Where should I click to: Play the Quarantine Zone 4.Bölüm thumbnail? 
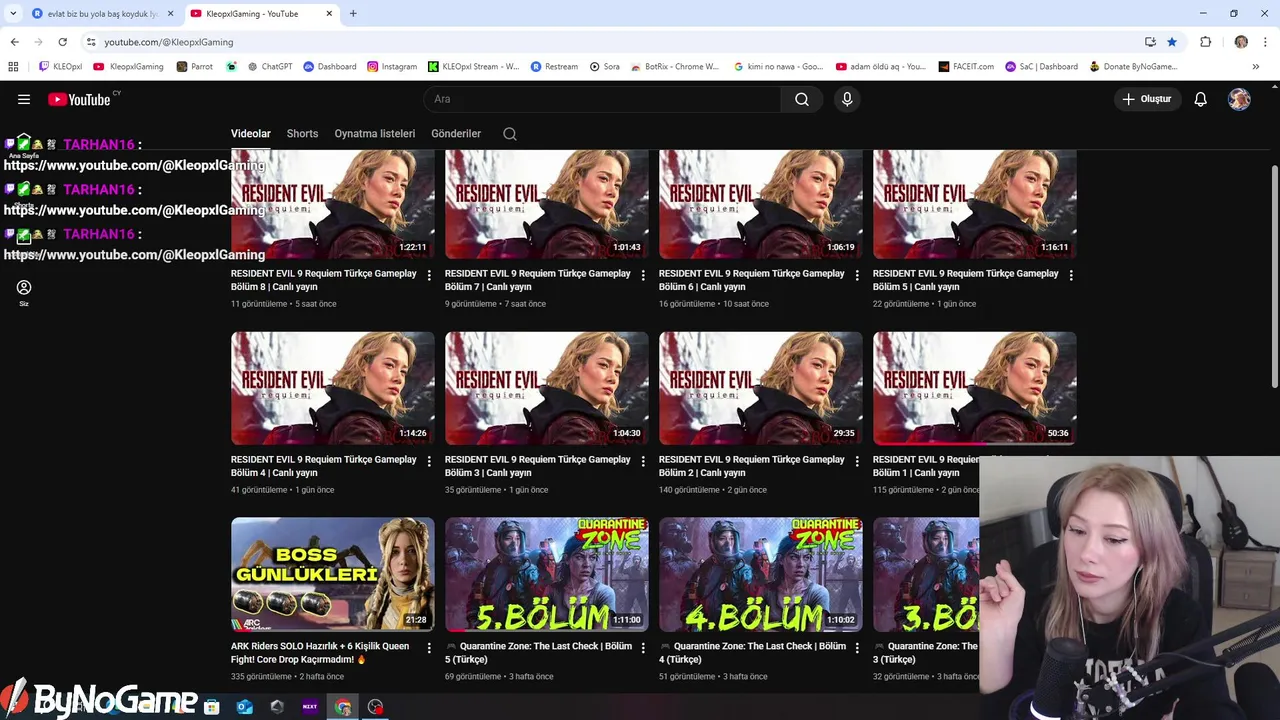(x=761, y=574)
